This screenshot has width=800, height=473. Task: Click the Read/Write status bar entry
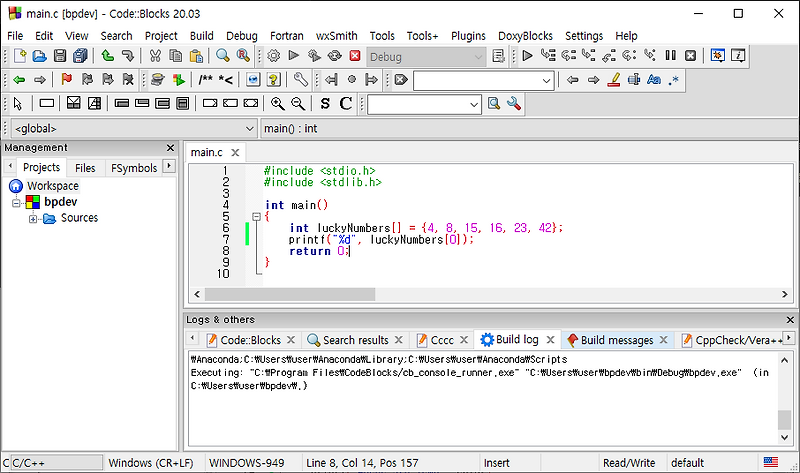point(629,463)
